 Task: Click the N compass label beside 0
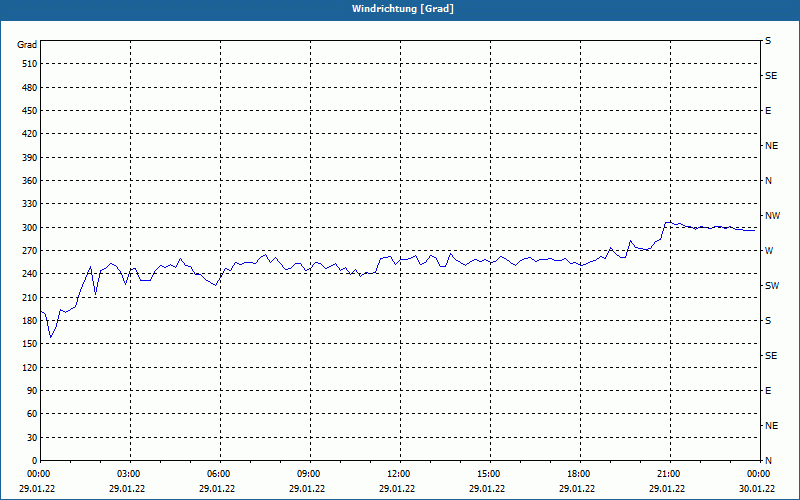point(768,461)
